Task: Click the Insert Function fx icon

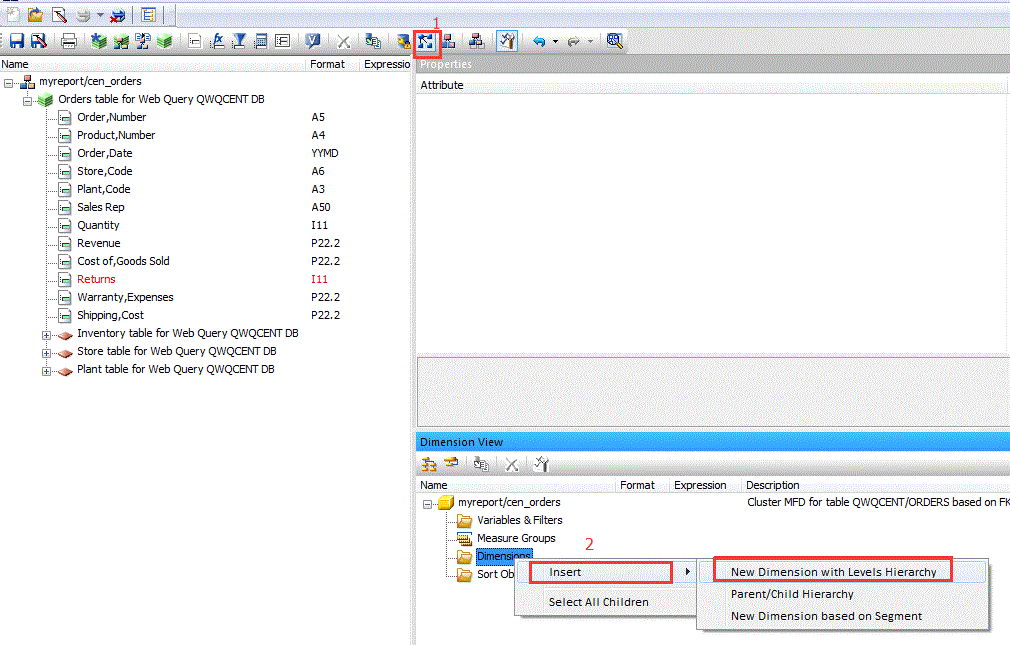Action: pos(216,40)
